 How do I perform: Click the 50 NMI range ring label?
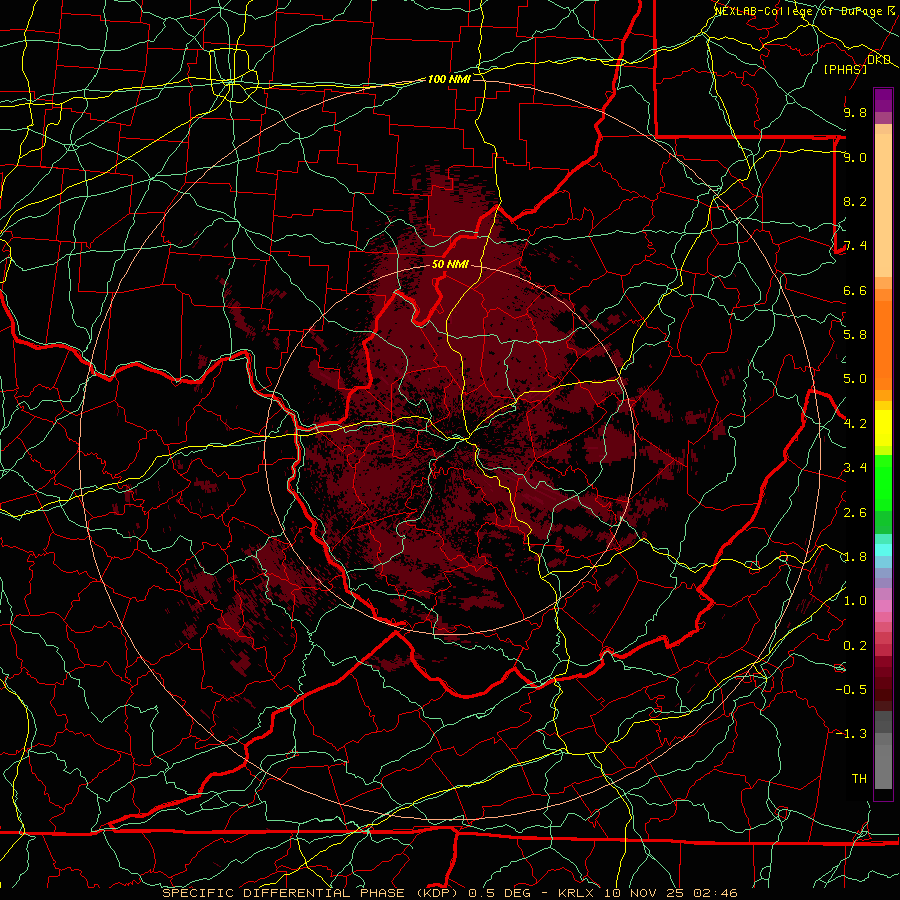(x=450, y=265)
